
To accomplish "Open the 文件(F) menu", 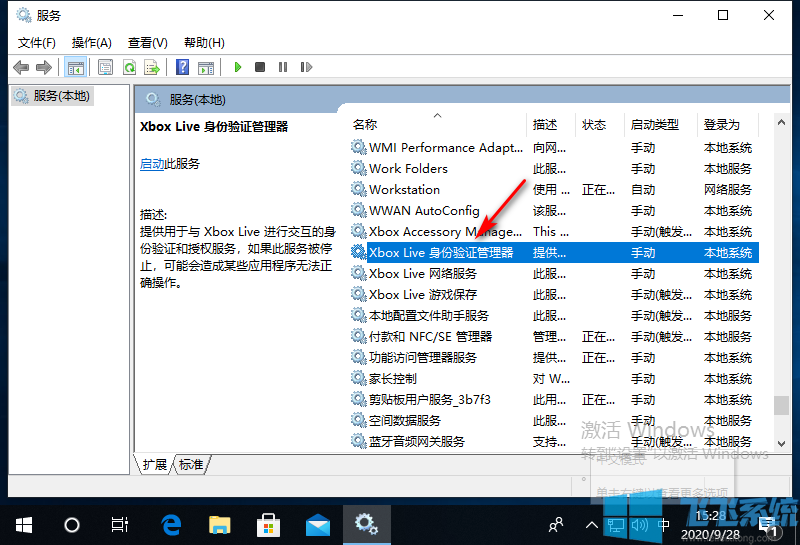I will point(37,43).
